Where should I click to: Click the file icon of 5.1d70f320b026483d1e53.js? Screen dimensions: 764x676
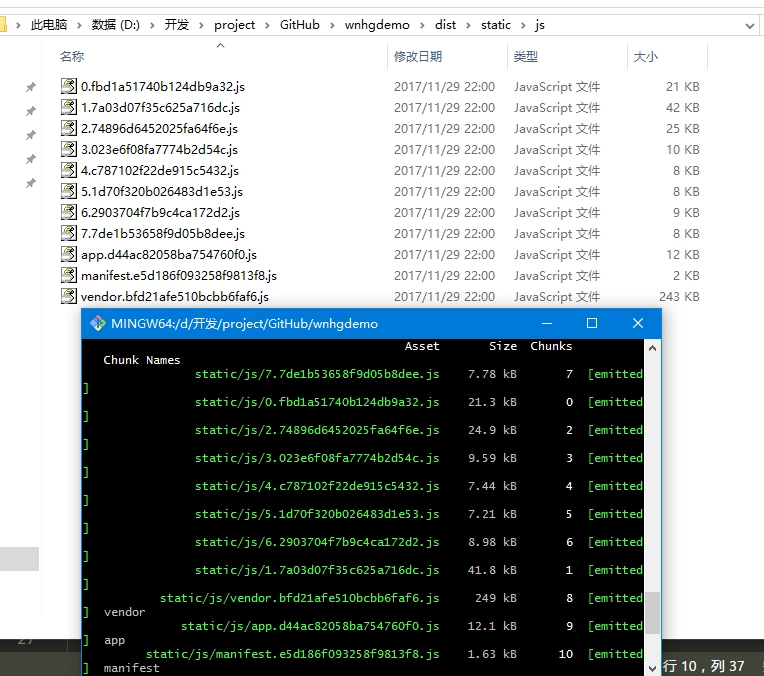(69, 191)
